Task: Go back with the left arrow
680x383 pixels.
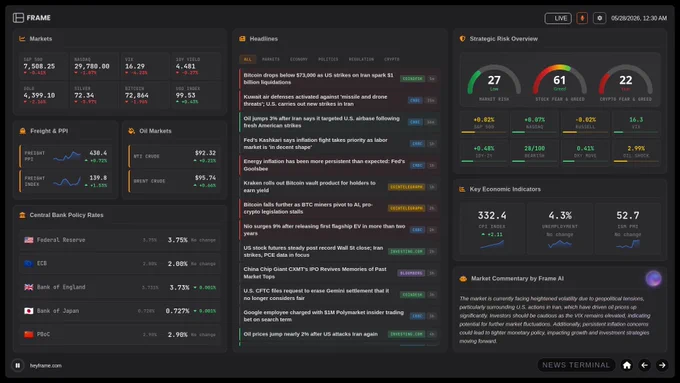Action: click(x=644, y=365)
